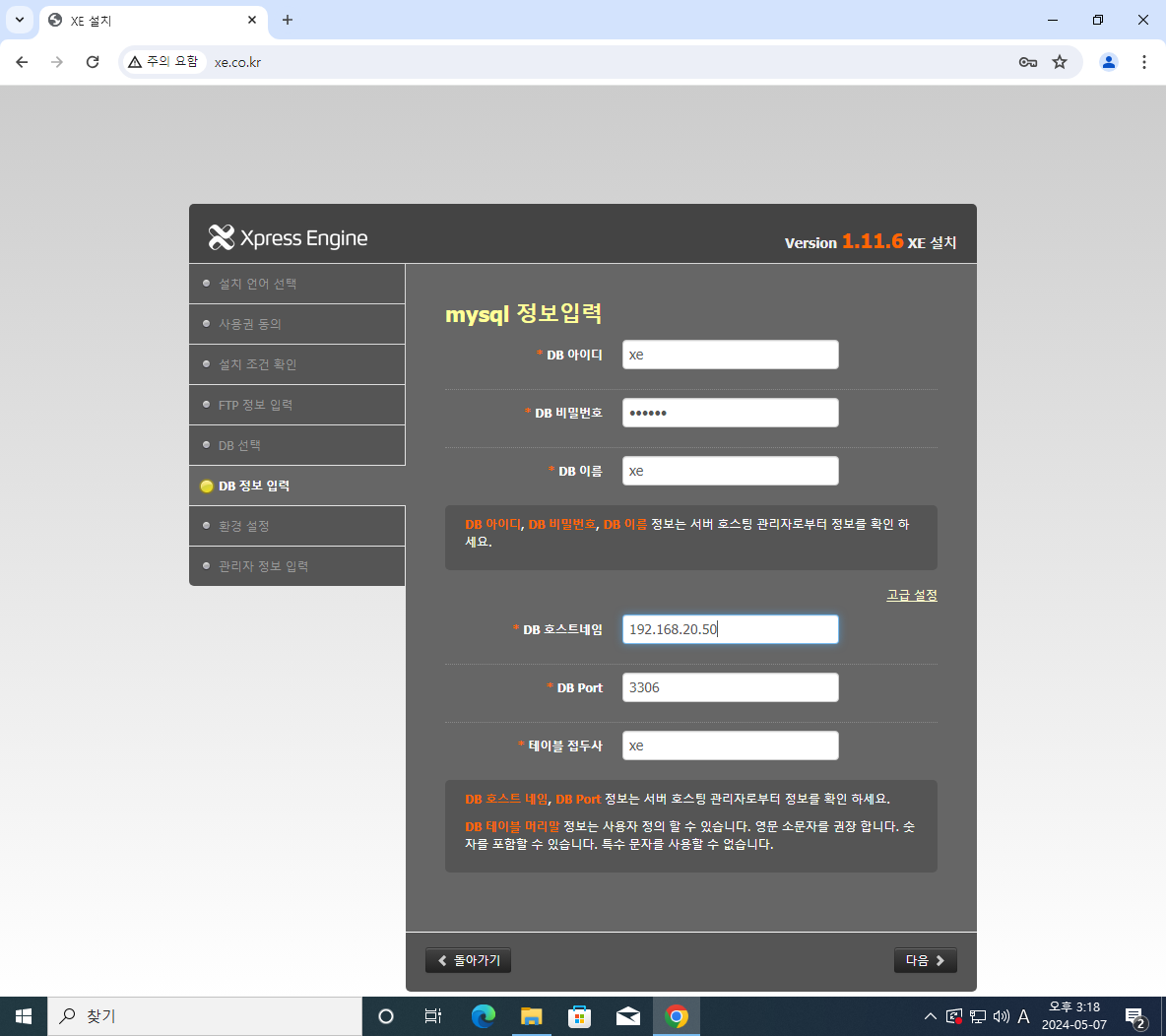Click the browser back arrow
This screenshot has height=1036, width=1166.
22,62
